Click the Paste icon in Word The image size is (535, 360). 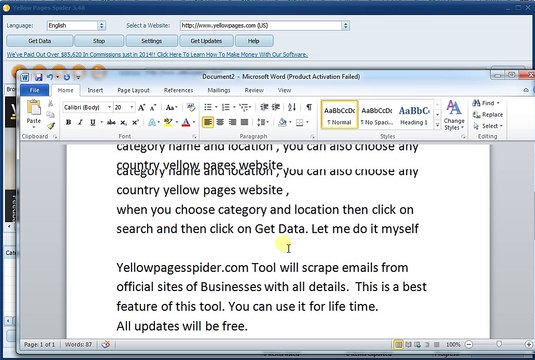click(33, 108)
